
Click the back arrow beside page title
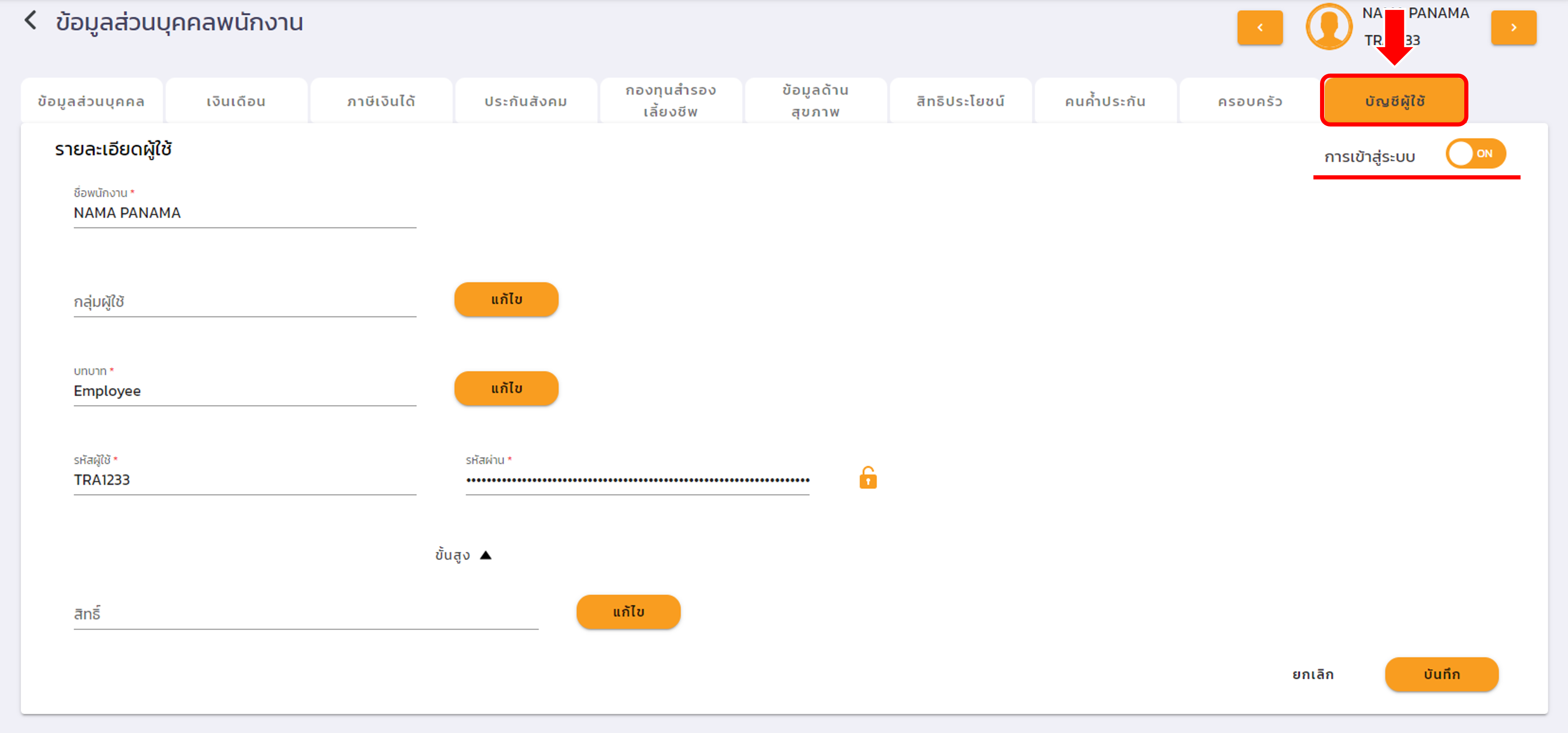(x=31, y=21)
